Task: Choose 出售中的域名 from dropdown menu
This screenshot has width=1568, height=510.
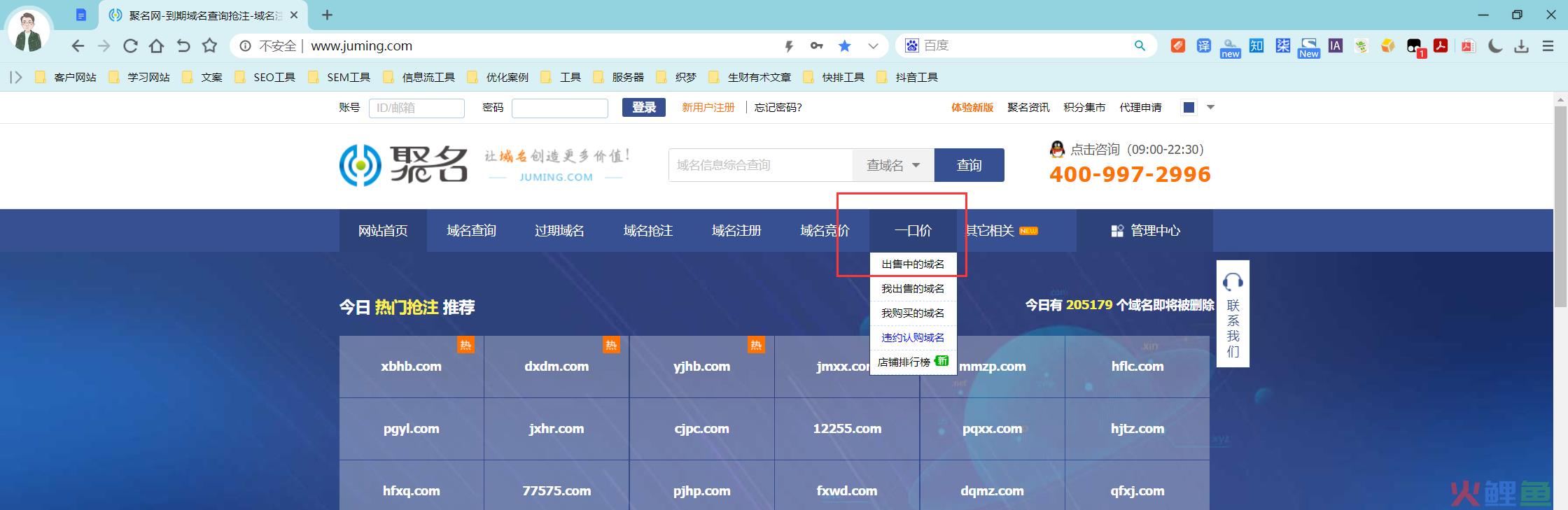Action: pos(913,264)
